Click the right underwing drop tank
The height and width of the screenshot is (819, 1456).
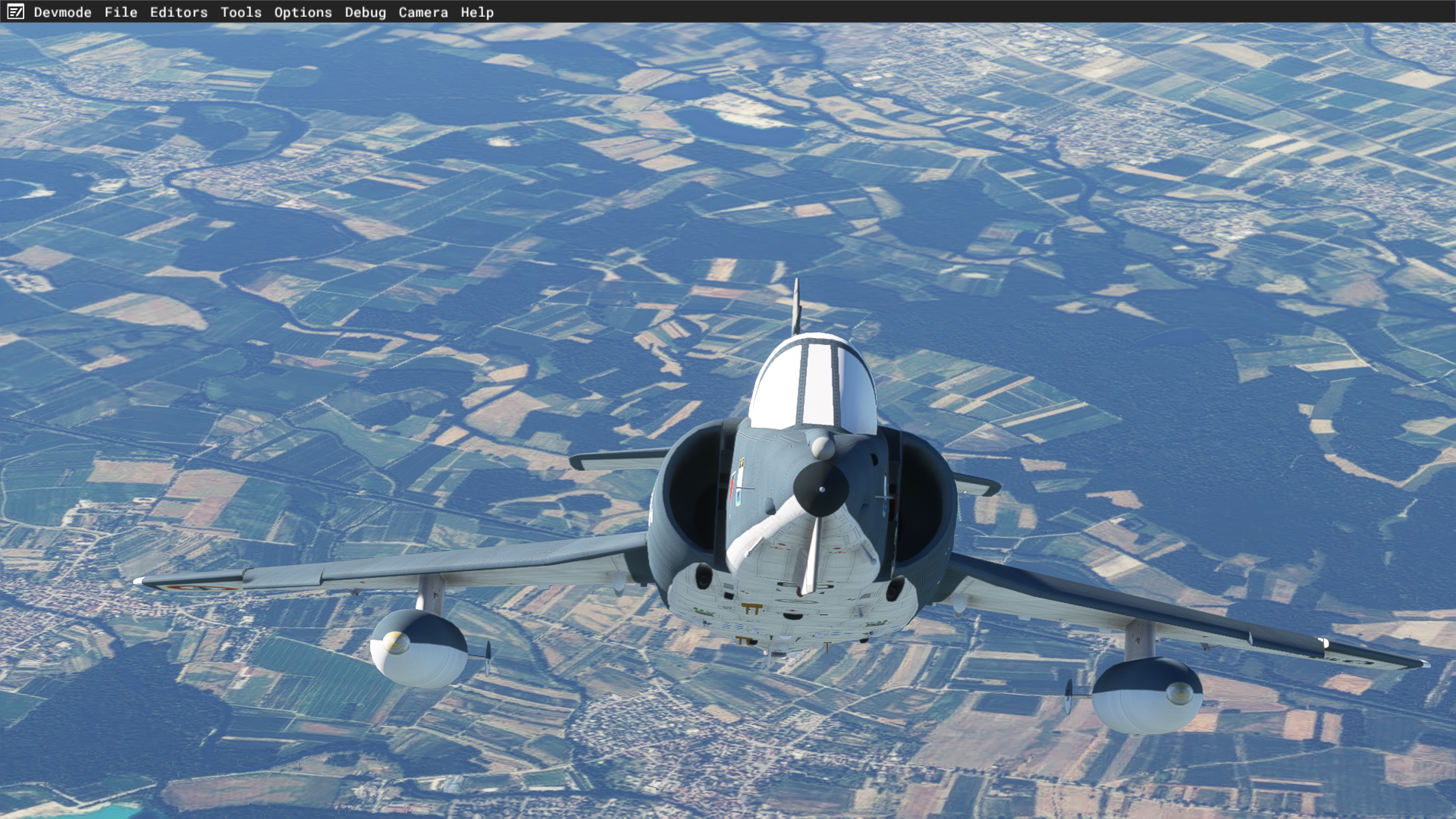(x=1146, y=694)
